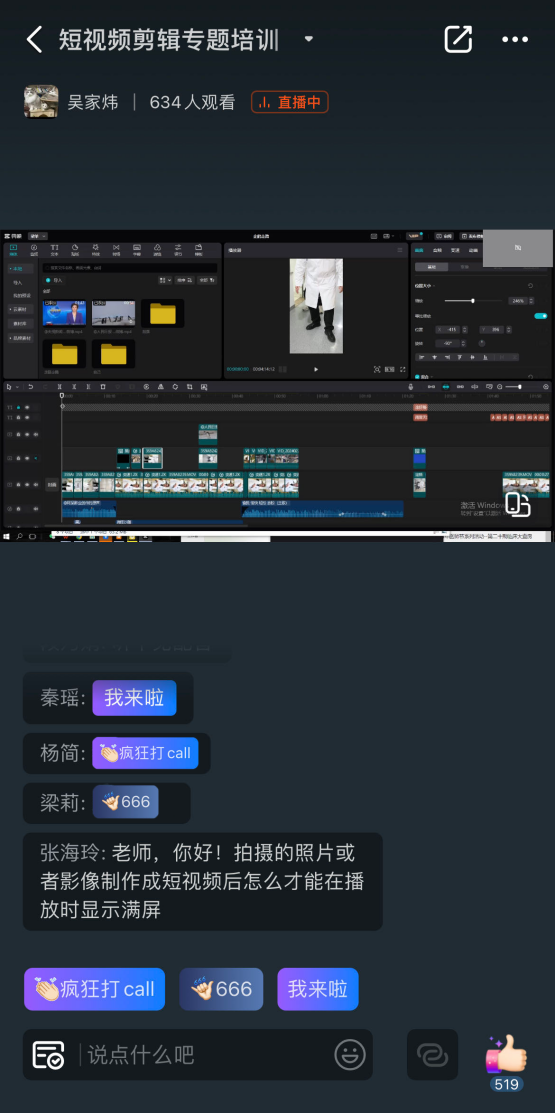Viewport: 556px width, 1114px height.
Task: Tap the note-with-checkmark icon beside the comment box
Action: pyautogui.click(x=49, y=1055)
